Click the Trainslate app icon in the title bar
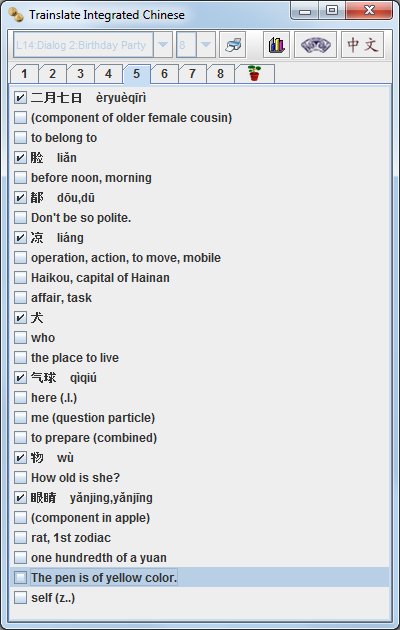This screenshot has height=630, width=400. coord(16,15)
